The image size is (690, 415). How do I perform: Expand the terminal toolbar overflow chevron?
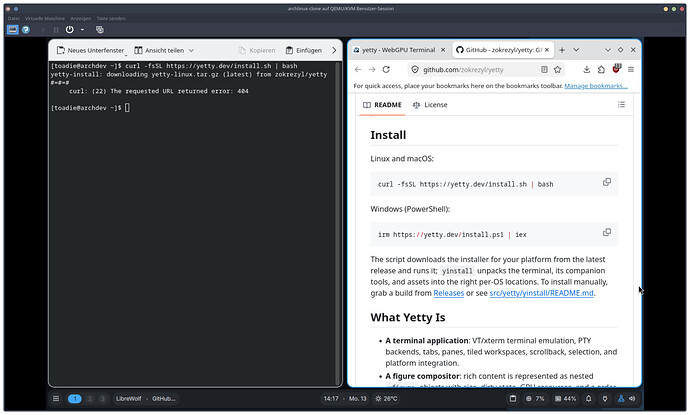tap(334, 50)
